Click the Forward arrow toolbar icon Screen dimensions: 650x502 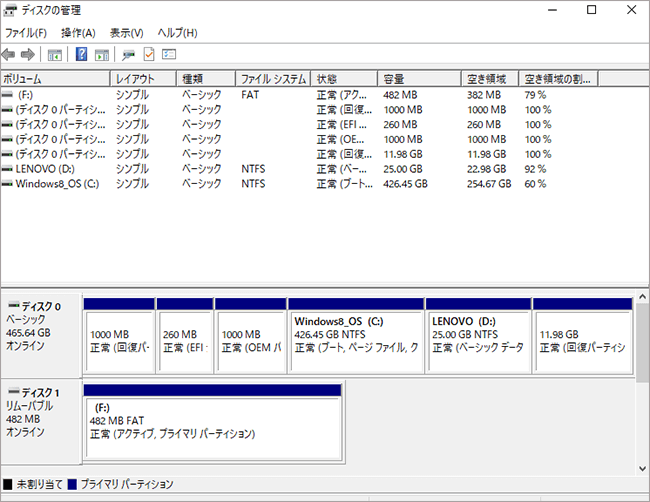pyautogui.click(x=28, y=54)
